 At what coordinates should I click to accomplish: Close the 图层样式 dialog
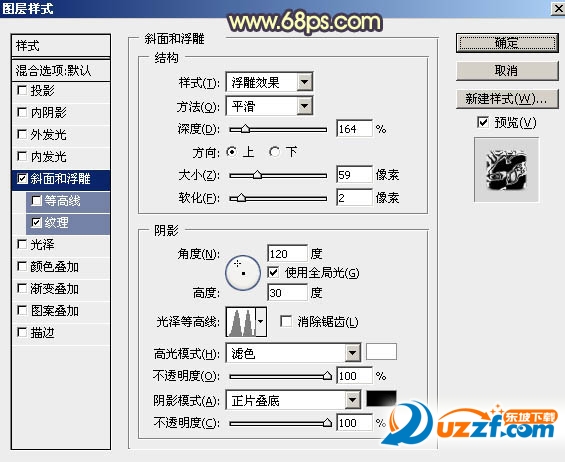pos(559,8)
